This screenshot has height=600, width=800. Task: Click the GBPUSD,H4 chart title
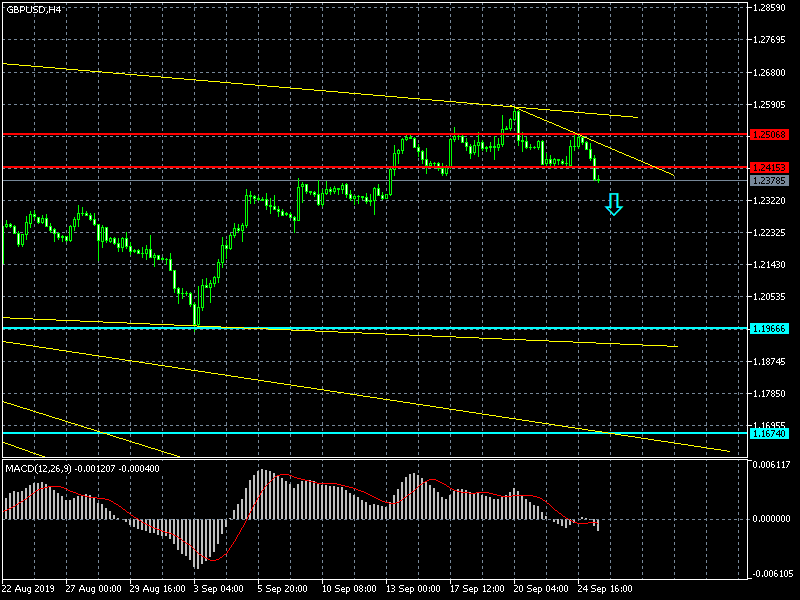pos(32,9)
